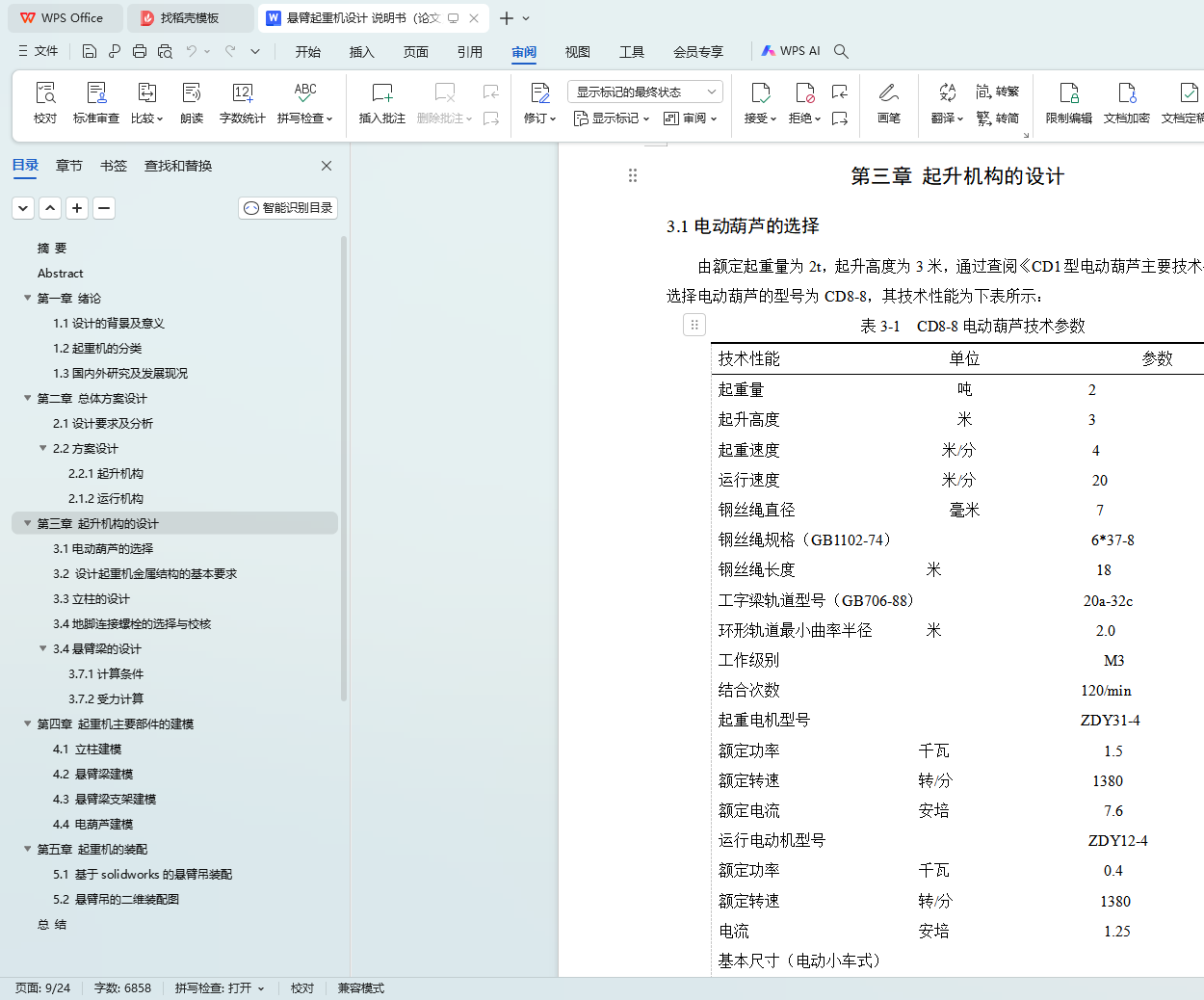
Task: Collapse the 第四章 起重机主要部件的建模 node
Action: tap(28, 724)
